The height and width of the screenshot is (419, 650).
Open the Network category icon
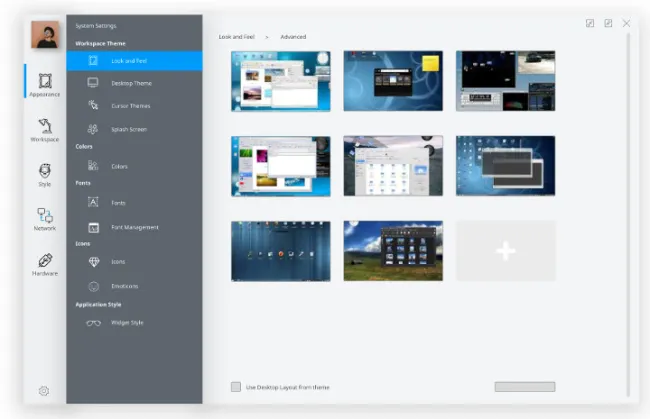tap(45, 216)
